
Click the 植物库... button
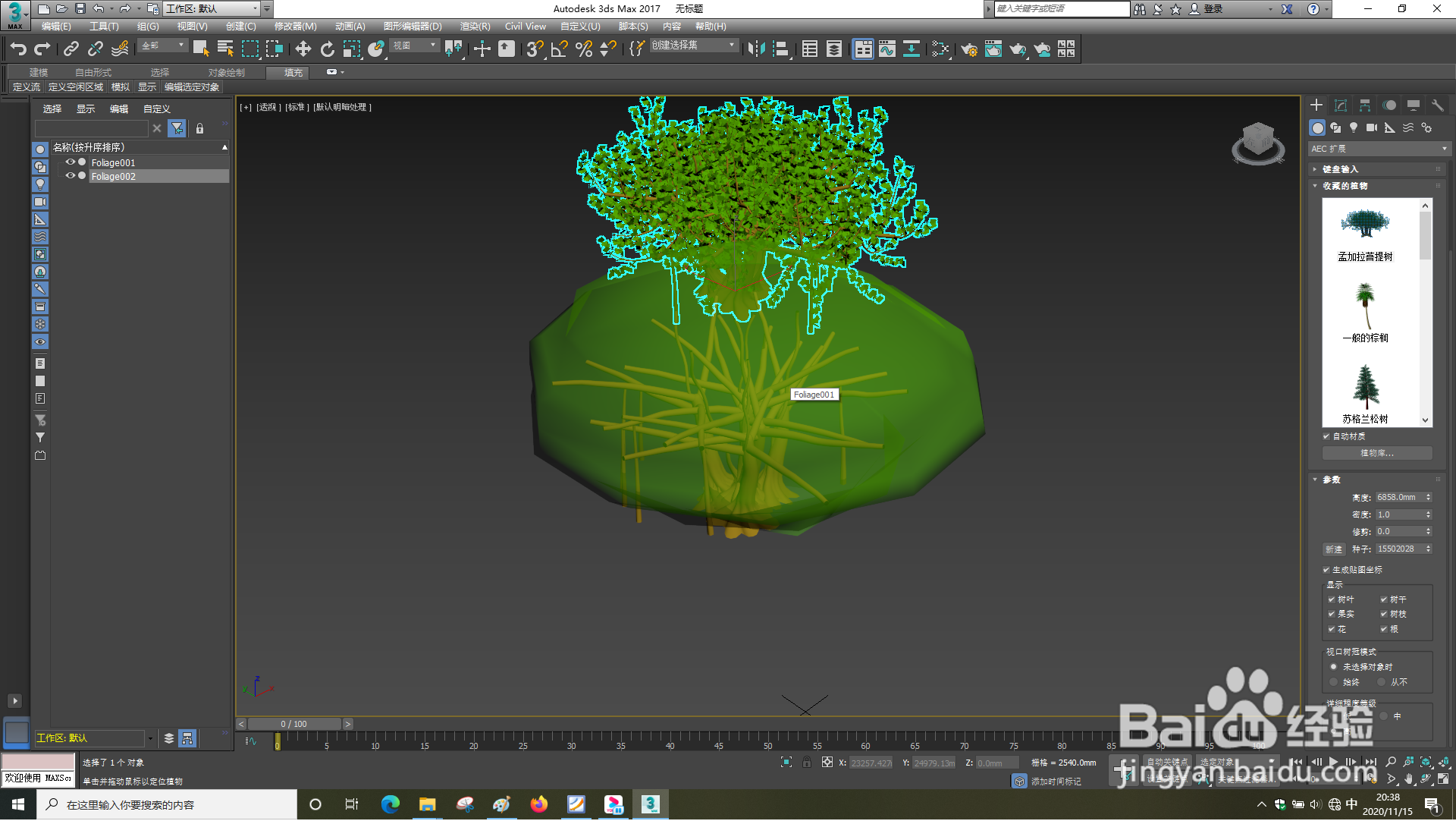tap(1376, 453)
